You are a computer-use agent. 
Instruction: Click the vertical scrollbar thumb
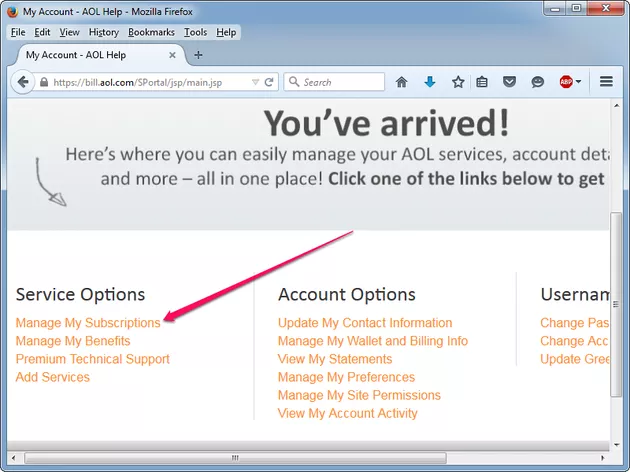[x=616, y=304]
